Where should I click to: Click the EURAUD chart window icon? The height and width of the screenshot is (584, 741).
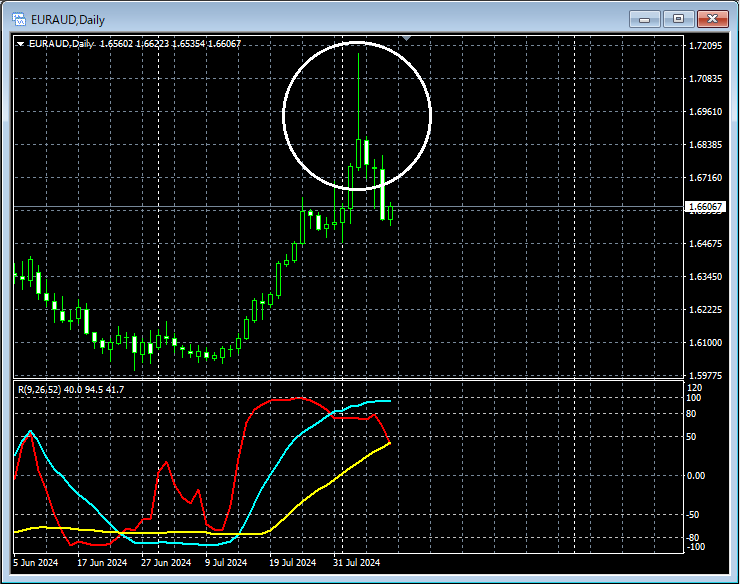19,19
